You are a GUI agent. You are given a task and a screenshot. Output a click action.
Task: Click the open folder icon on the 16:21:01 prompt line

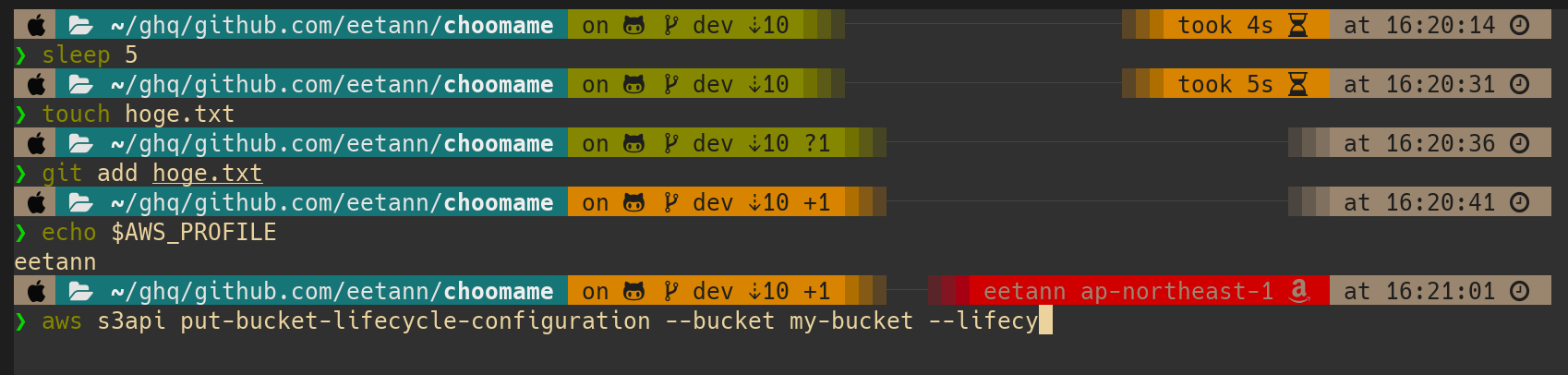[81, 291]
